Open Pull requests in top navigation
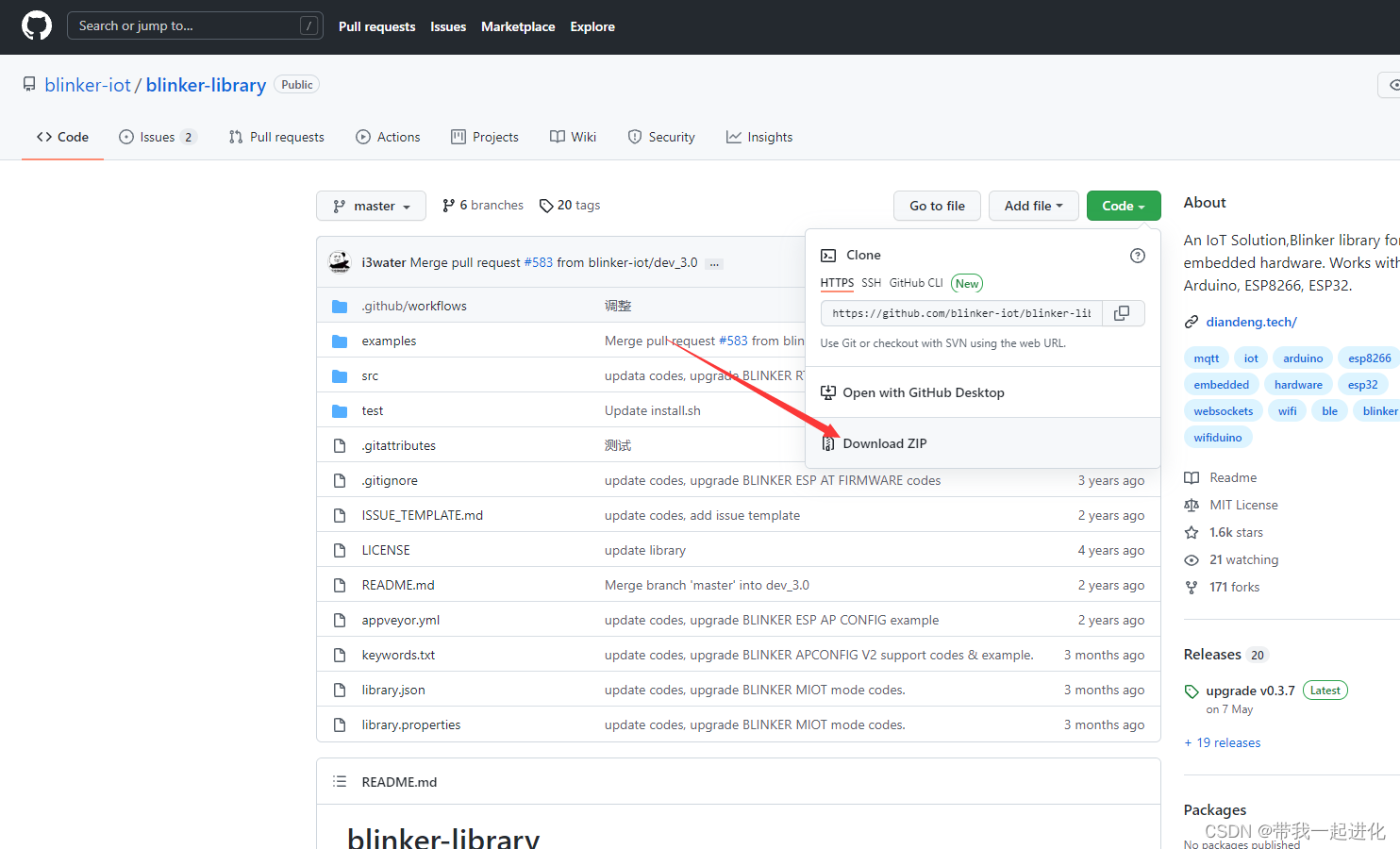The image size is (1400, 849). click(x=376, y=26)
